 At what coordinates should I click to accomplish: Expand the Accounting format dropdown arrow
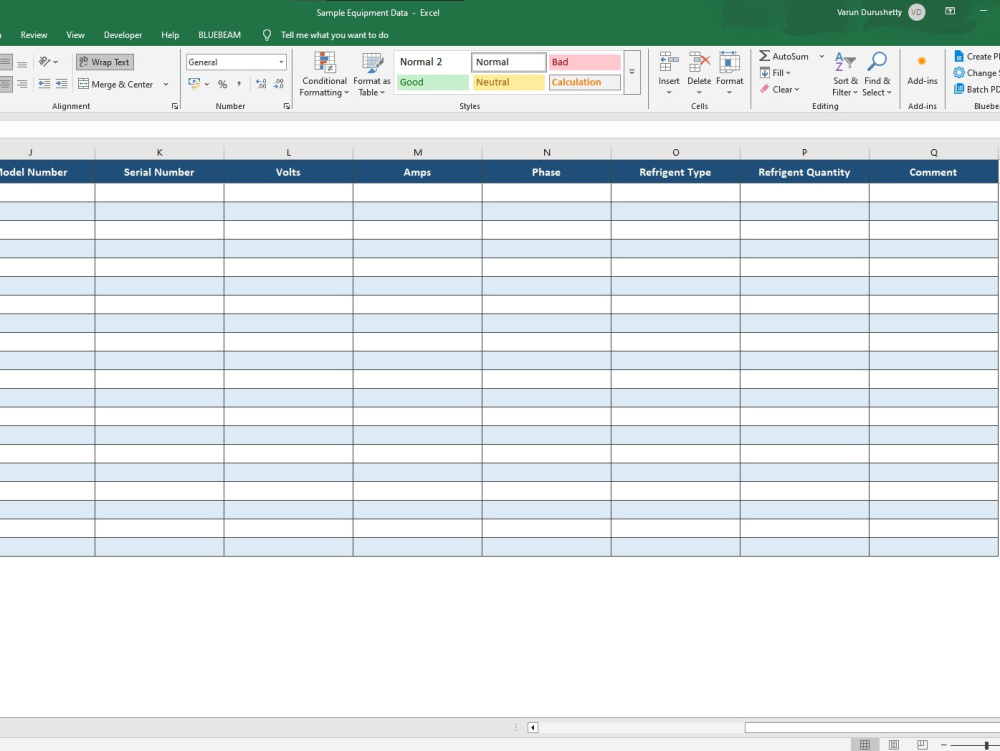[207, 84]
